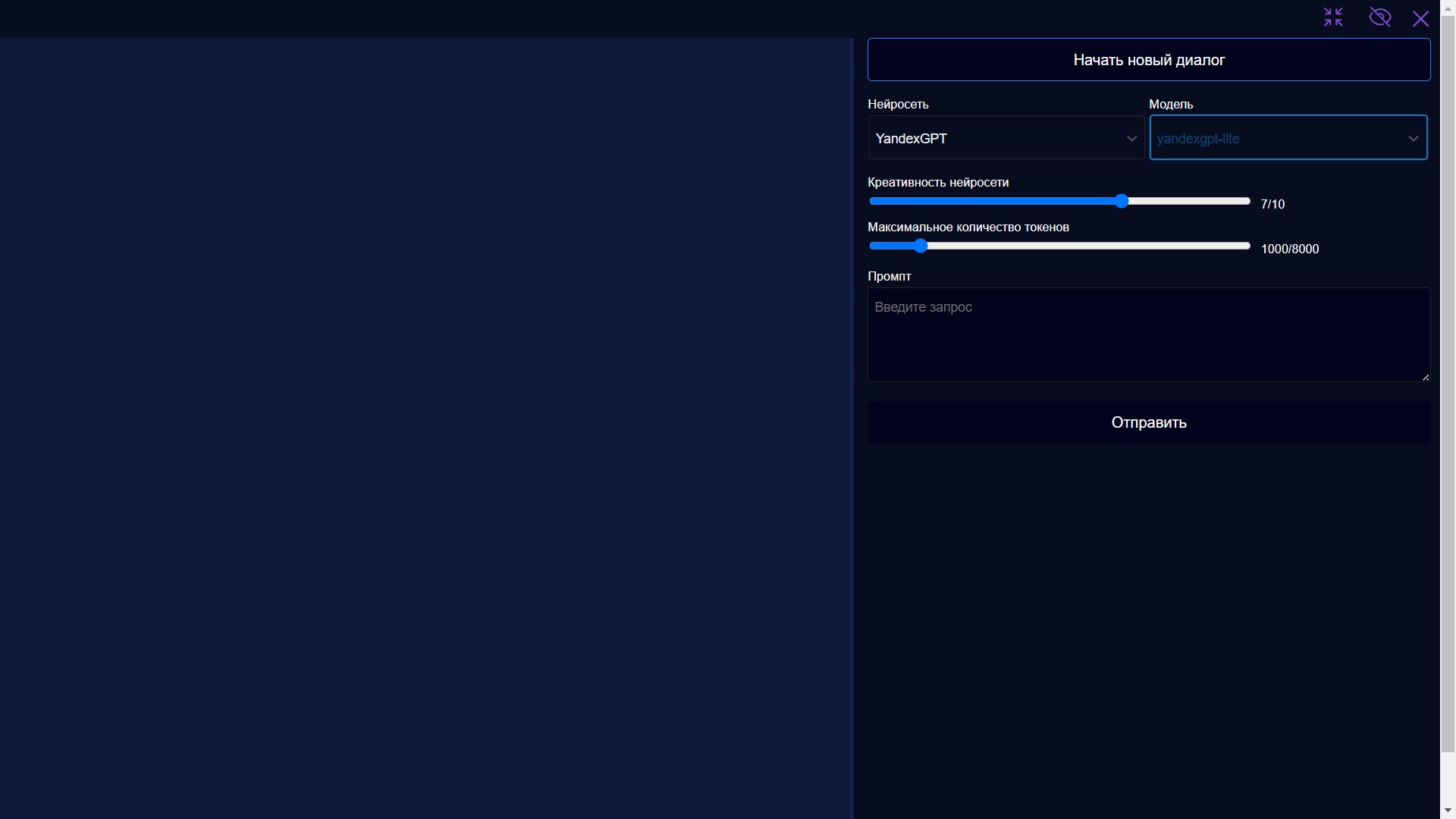The width and height of the screenshot is (1456, 819).
Task: Close the panel with the X icon
Action: (1420, 19)
